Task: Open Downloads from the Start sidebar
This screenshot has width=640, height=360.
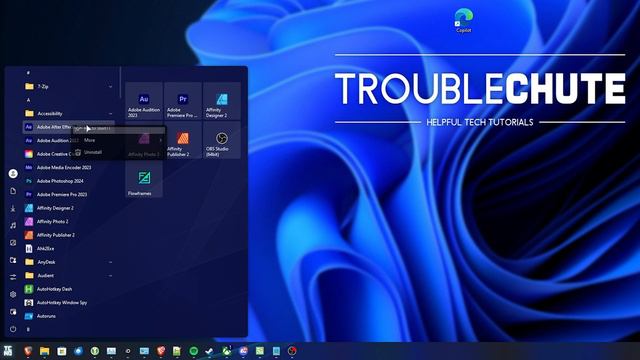Action: coord(13,208)
